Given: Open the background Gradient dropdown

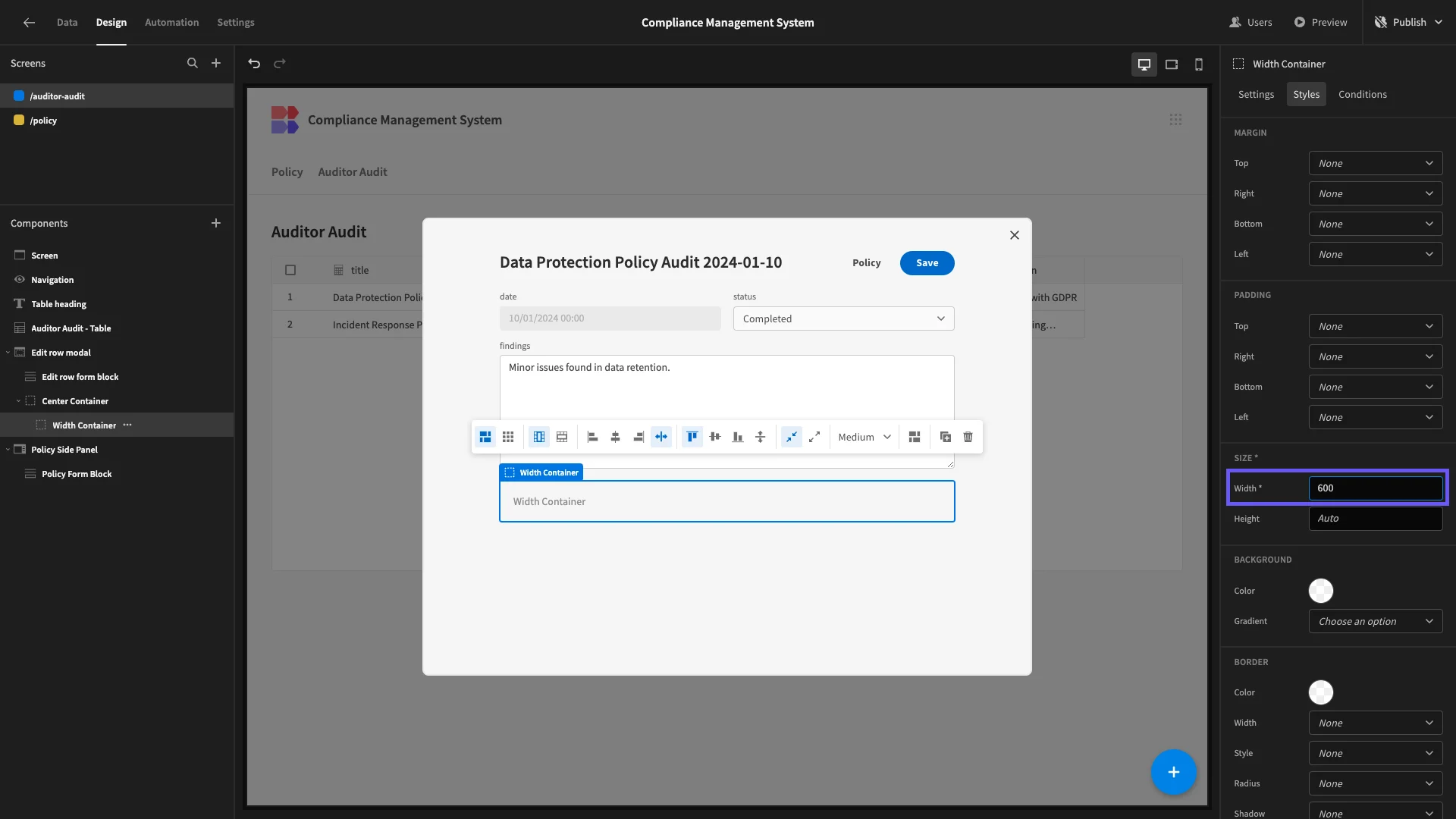Looking at the screenshot, I should point(1375,621).
